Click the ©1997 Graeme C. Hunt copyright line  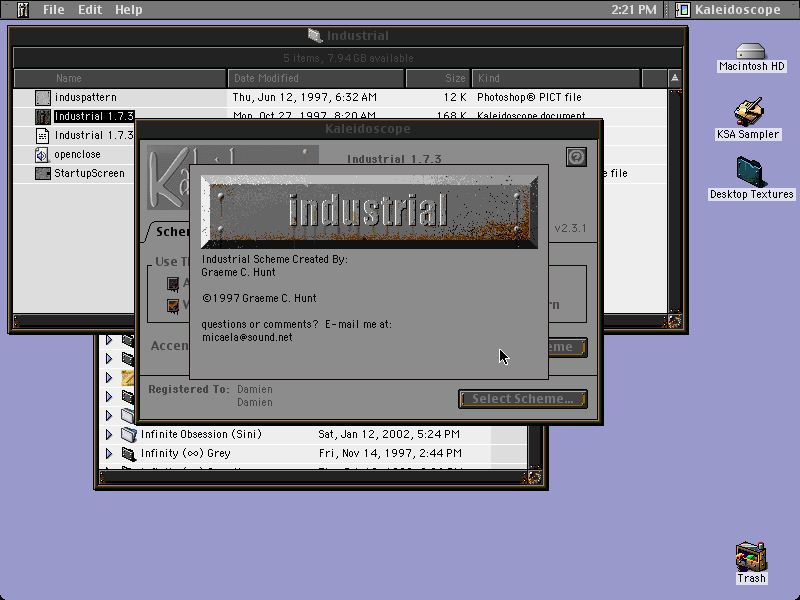(259, 298)
